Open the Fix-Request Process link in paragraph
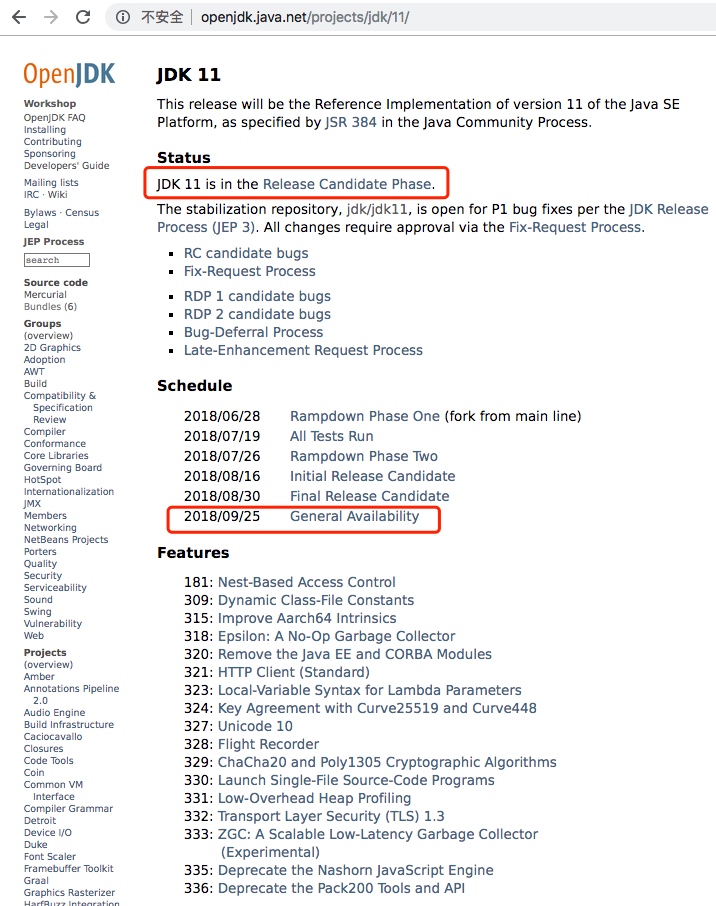This screenshot has width=716, height=906. coord(574,227)
